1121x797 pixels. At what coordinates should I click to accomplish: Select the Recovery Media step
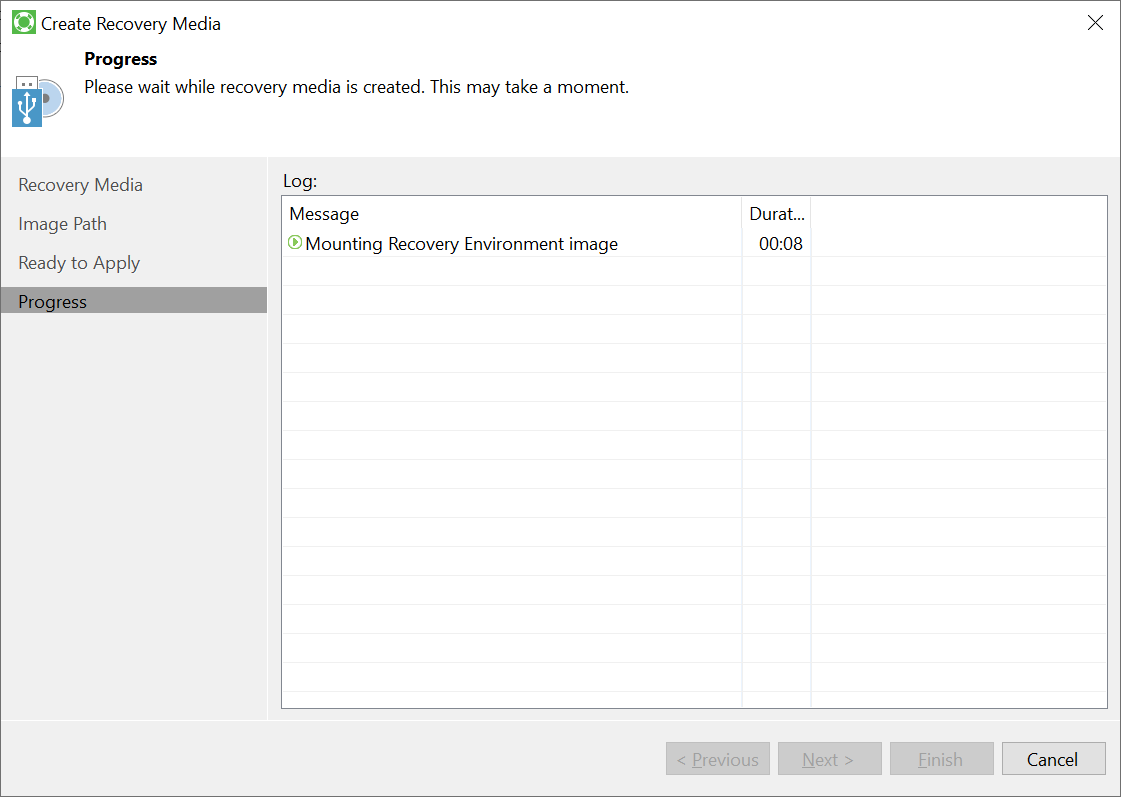pos(80,185)
